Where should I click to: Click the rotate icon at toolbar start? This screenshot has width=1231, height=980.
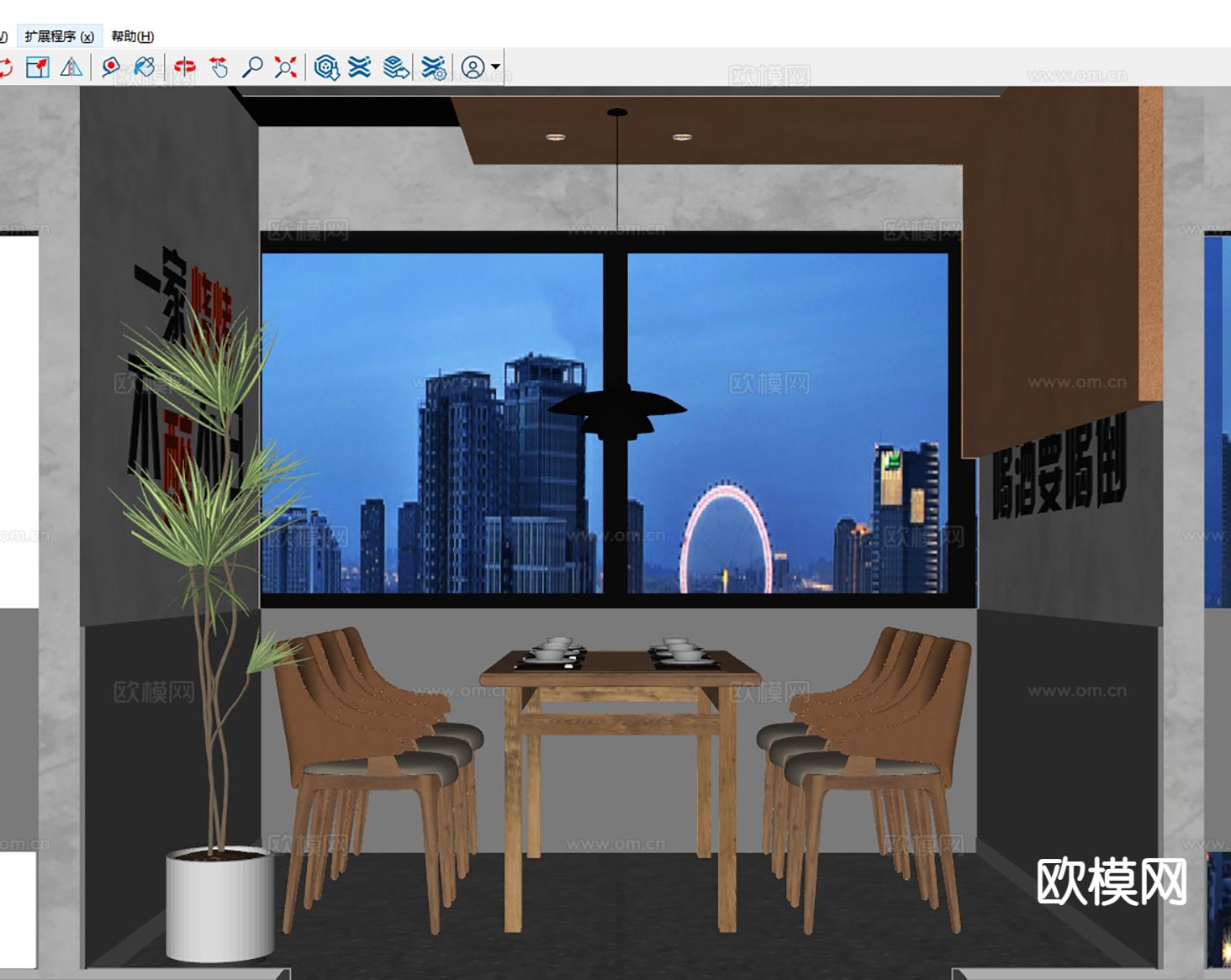click(6, 67)
